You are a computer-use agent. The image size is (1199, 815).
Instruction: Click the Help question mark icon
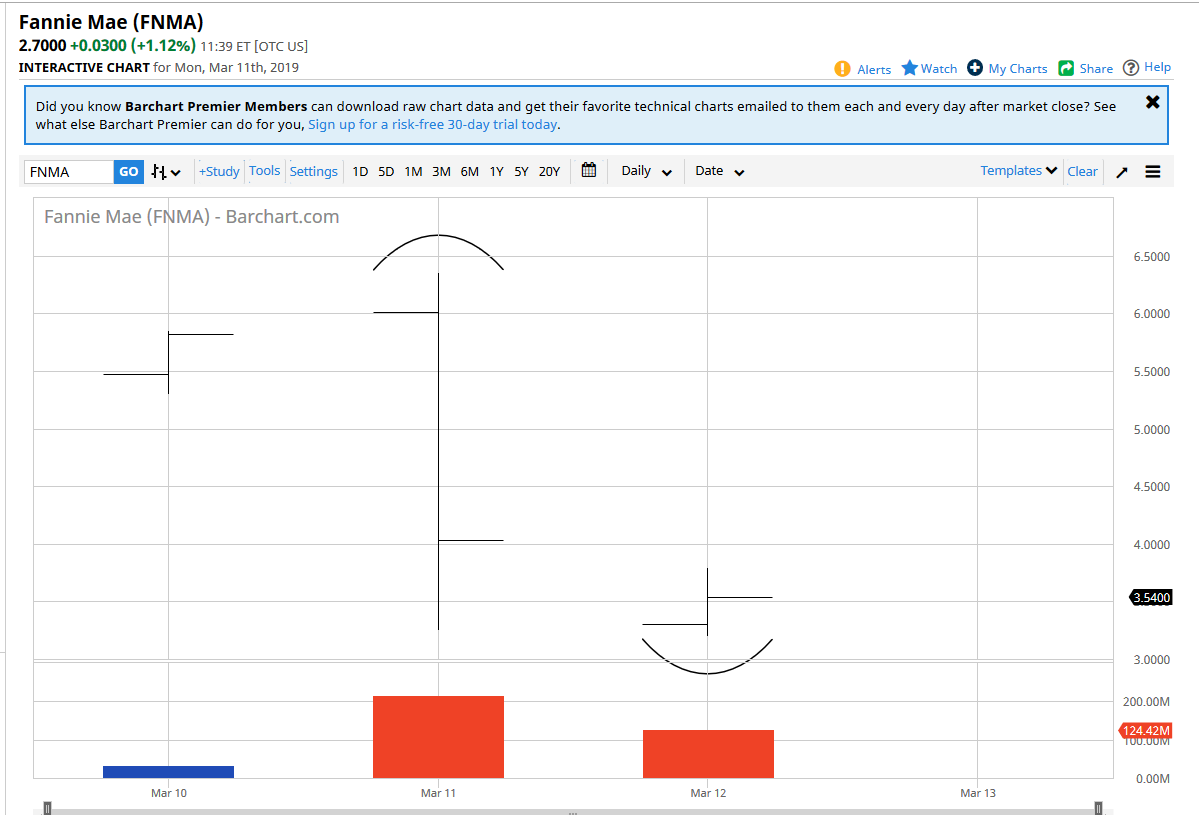(1131, 68)
